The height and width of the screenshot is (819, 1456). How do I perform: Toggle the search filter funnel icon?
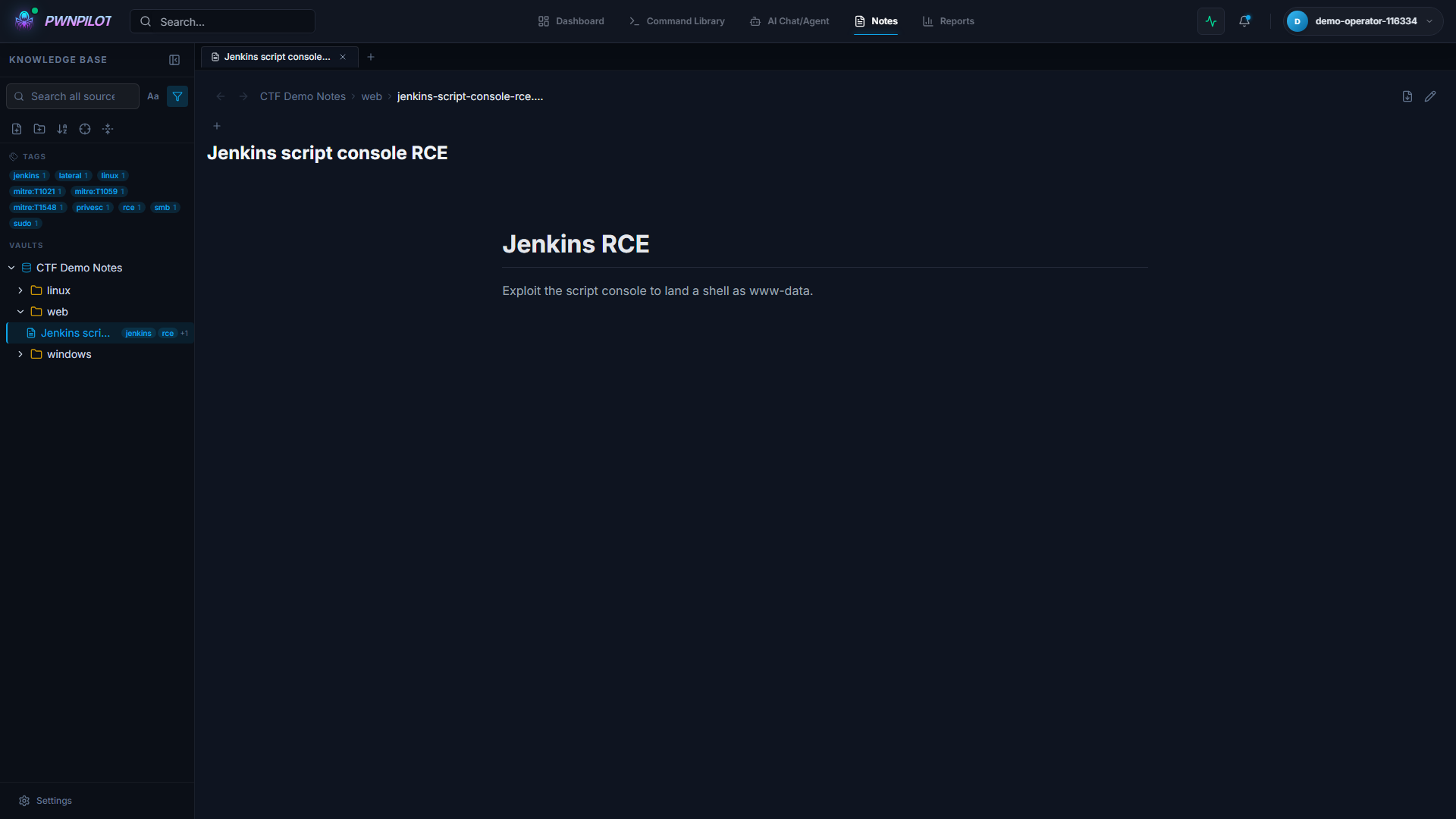coord(177,96)
